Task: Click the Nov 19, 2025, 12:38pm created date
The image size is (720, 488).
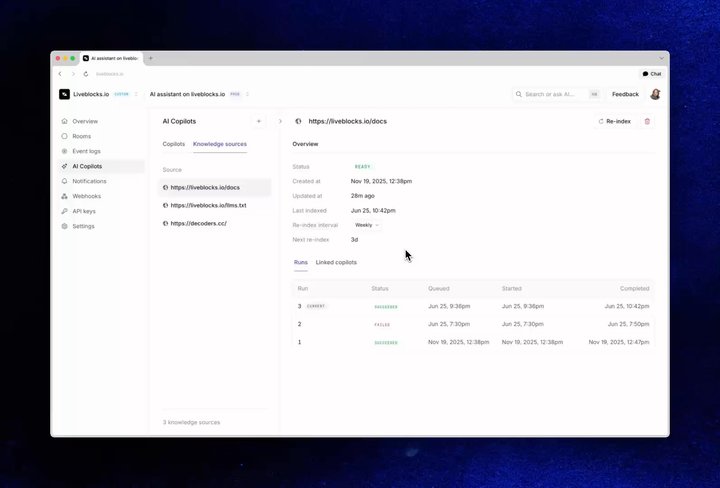Action: coord(381,181)
